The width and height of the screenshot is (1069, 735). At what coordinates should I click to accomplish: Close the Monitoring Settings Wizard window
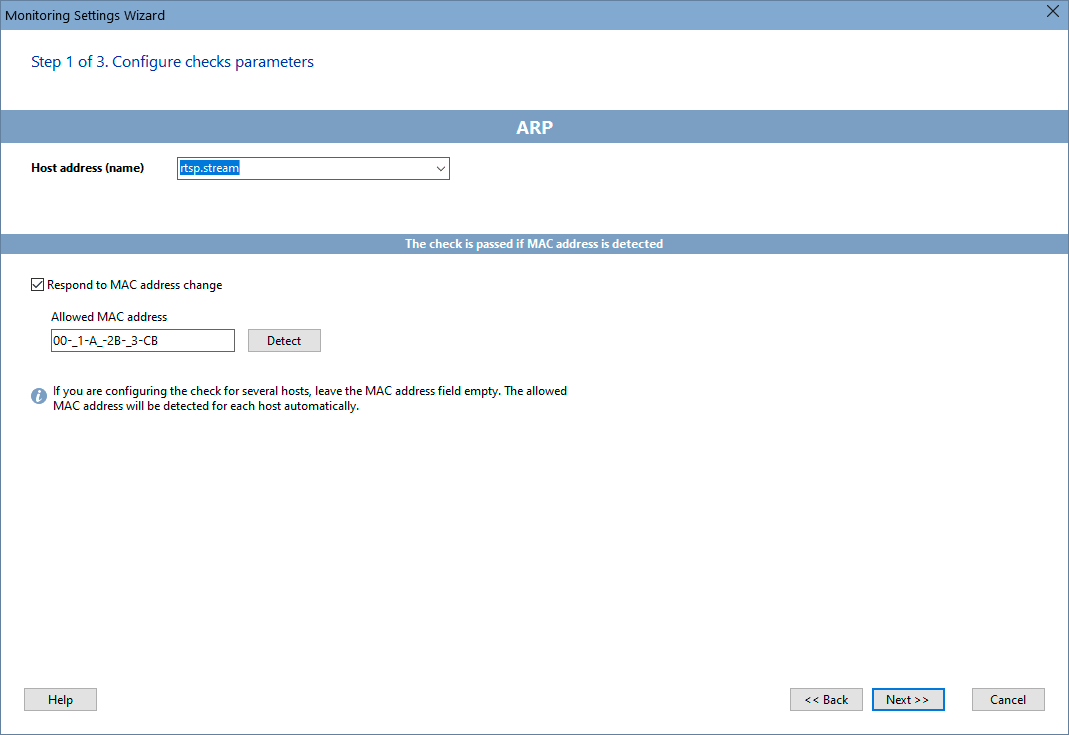point(1052,12)
